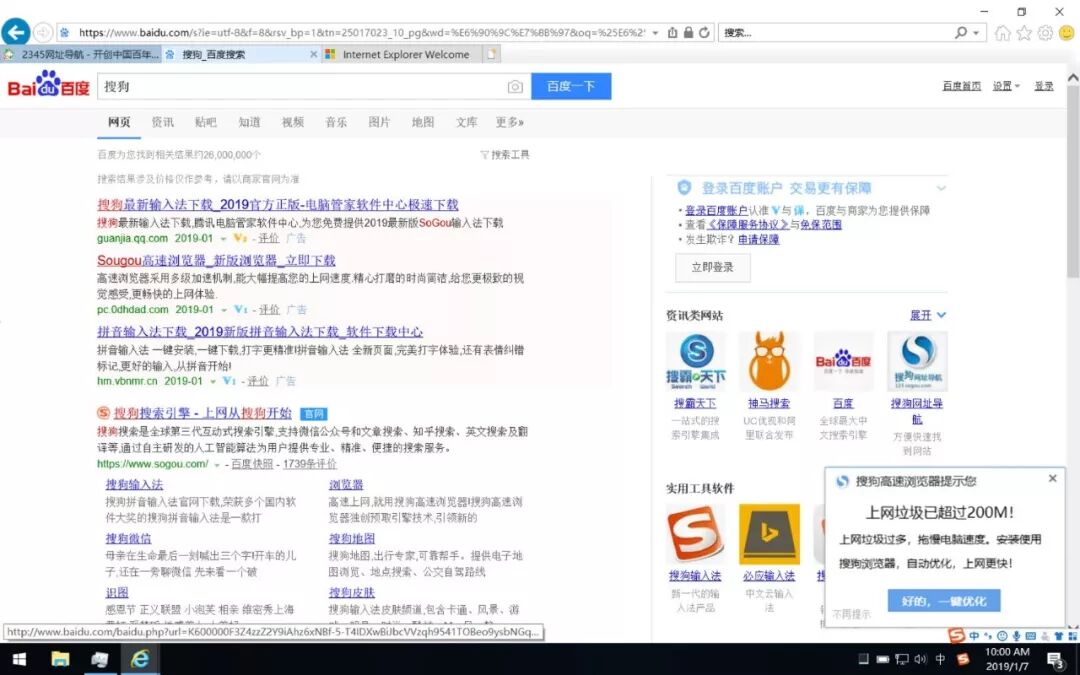Collapse the 登录百度账户 panel chevron

(941, 188)
